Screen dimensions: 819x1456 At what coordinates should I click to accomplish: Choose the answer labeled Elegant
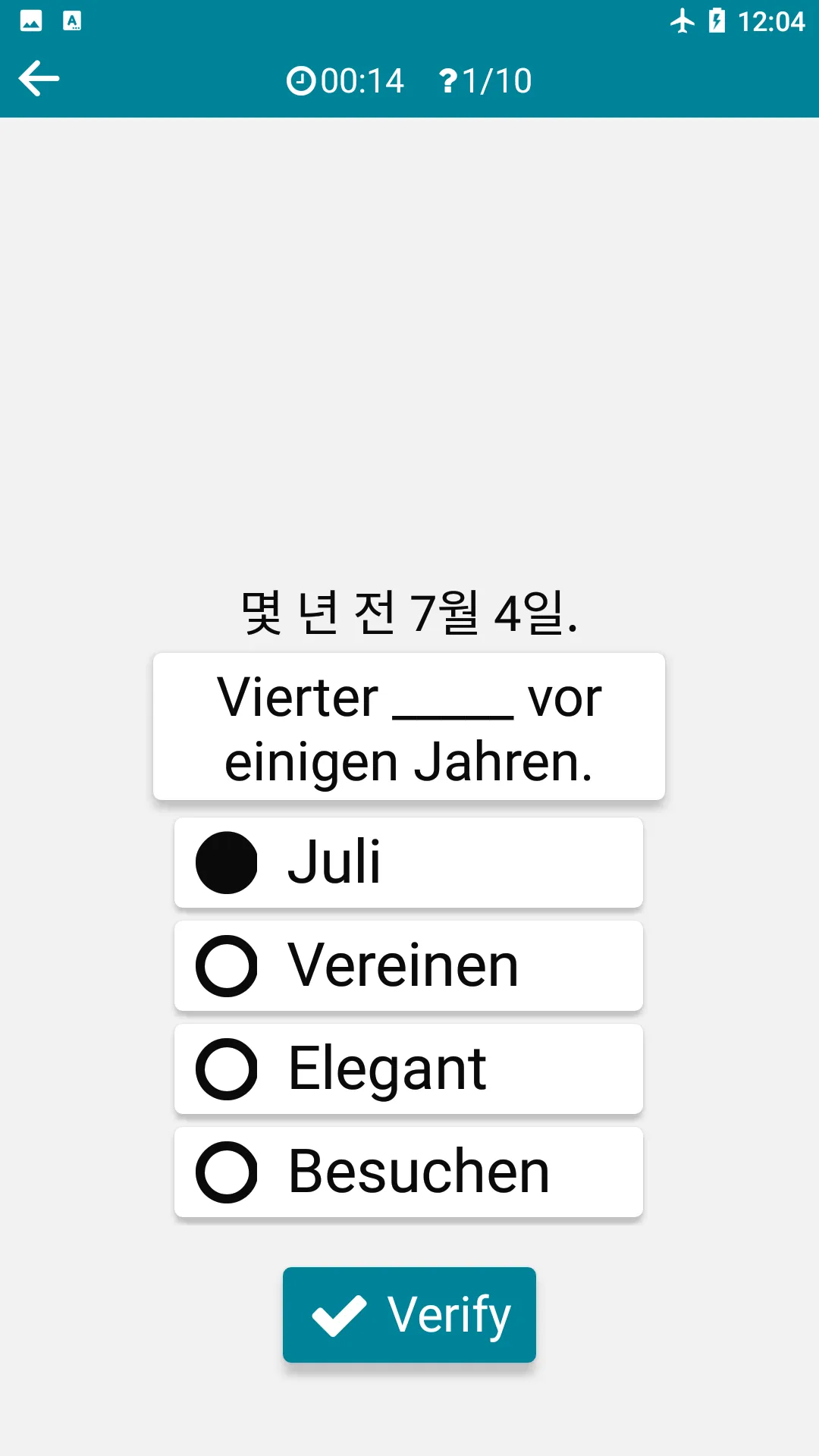point(409,1069)
